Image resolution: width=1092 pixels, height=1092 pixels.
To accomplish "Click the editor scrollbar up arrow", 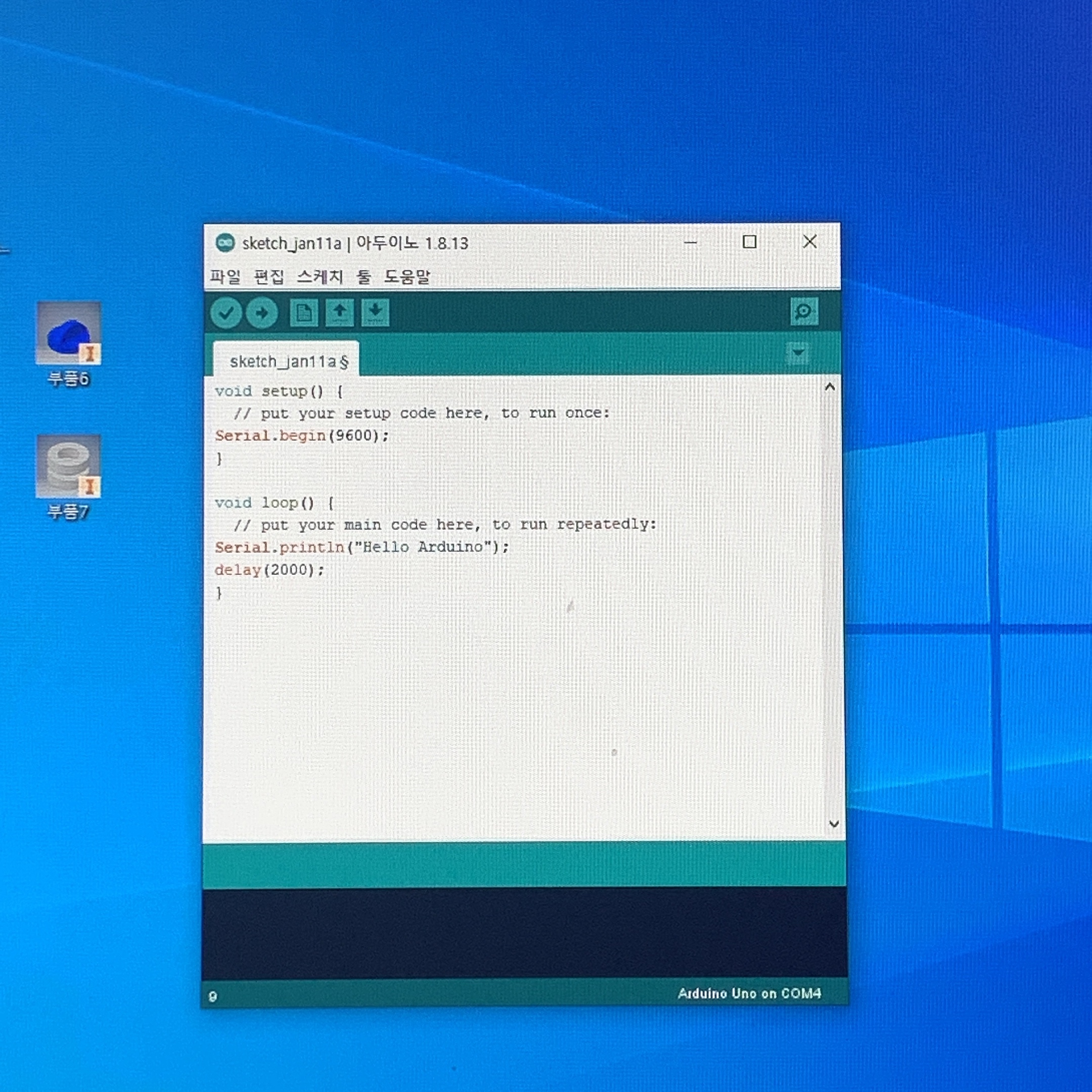I will [830, 387].
